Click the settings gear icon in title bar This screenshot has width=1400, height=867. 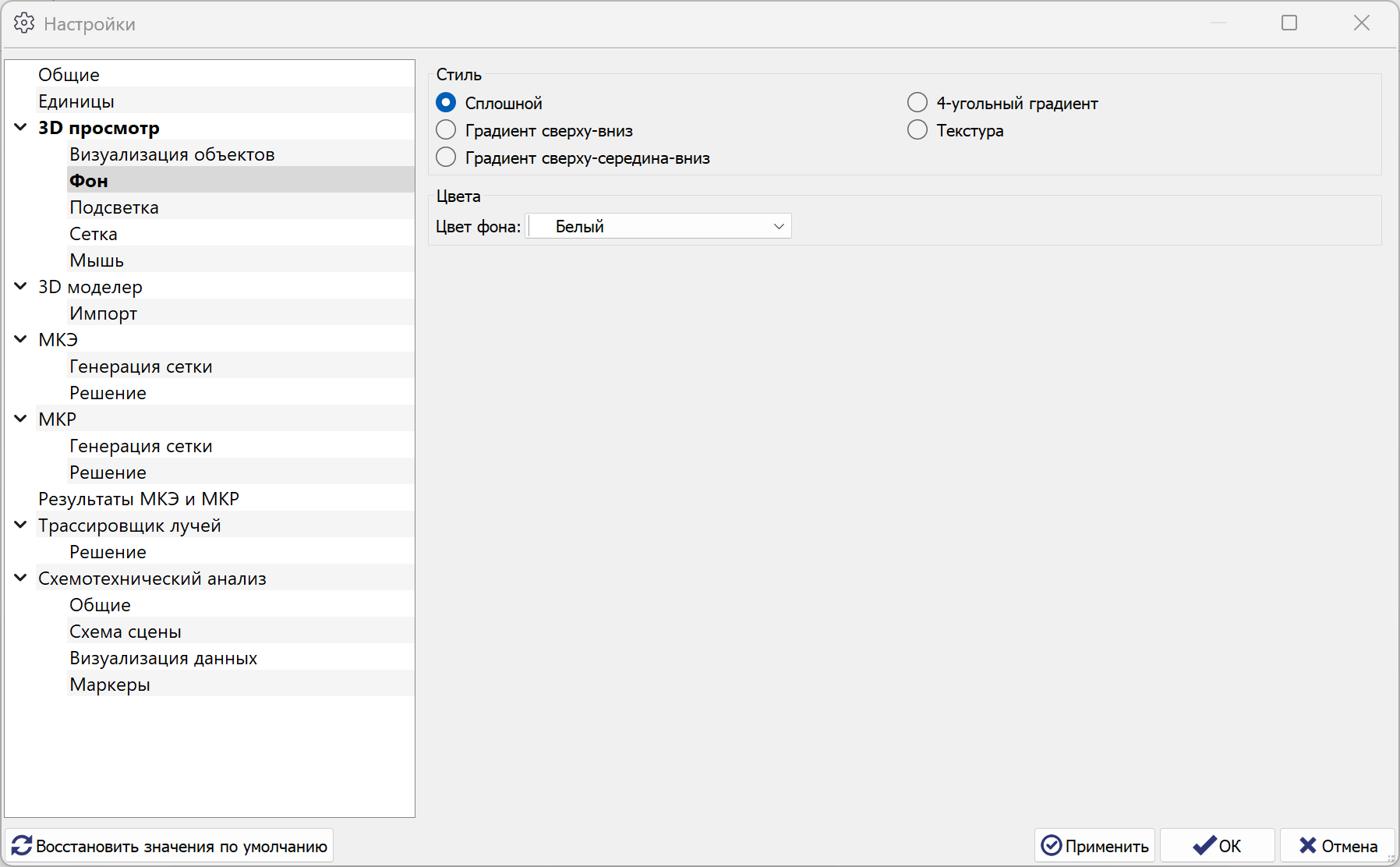point(24,23)
